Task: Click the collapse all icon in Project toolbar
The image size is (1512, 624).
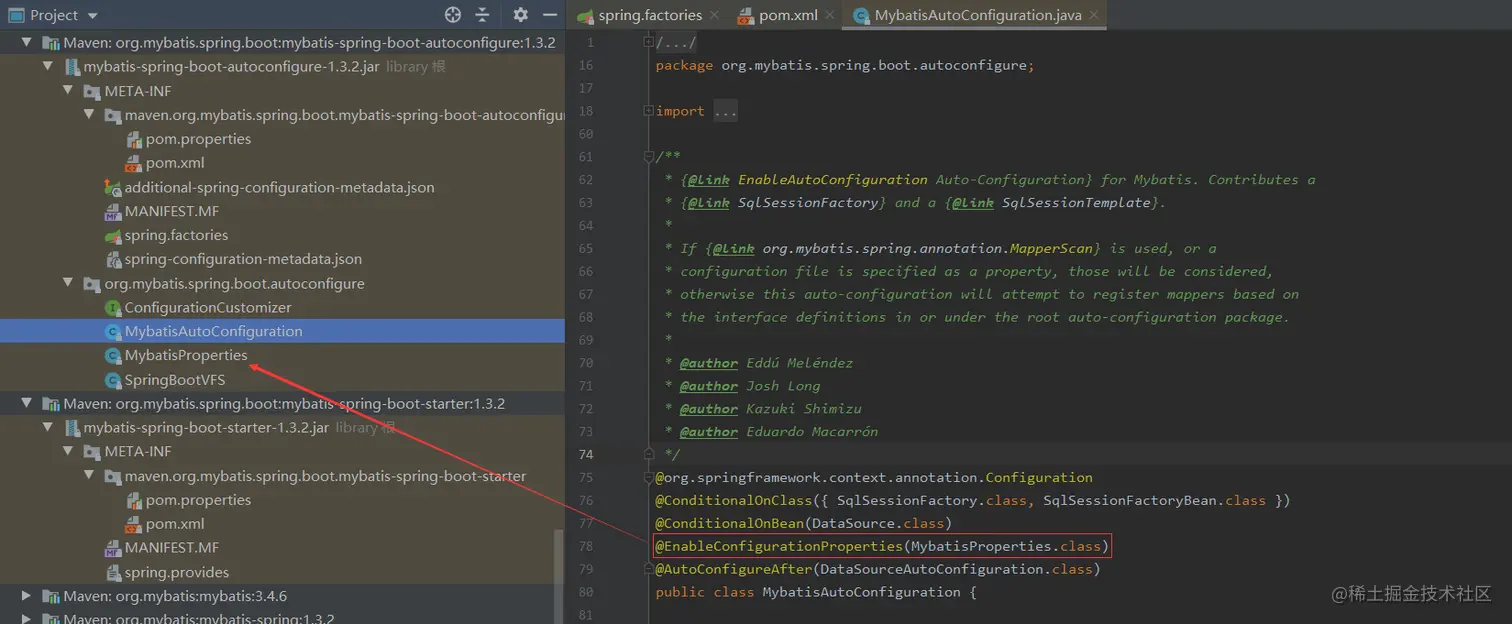Action: [482, 15]
